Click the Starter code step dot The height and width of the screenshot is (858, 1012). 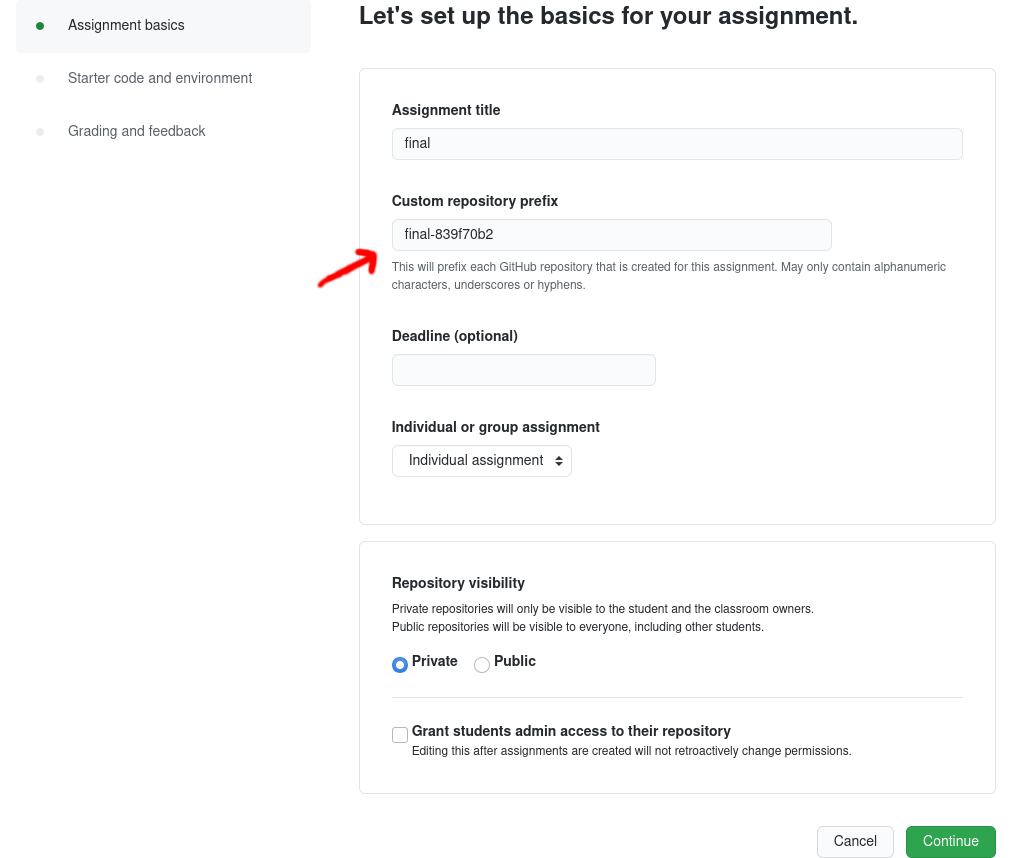(x=40, y=79)
